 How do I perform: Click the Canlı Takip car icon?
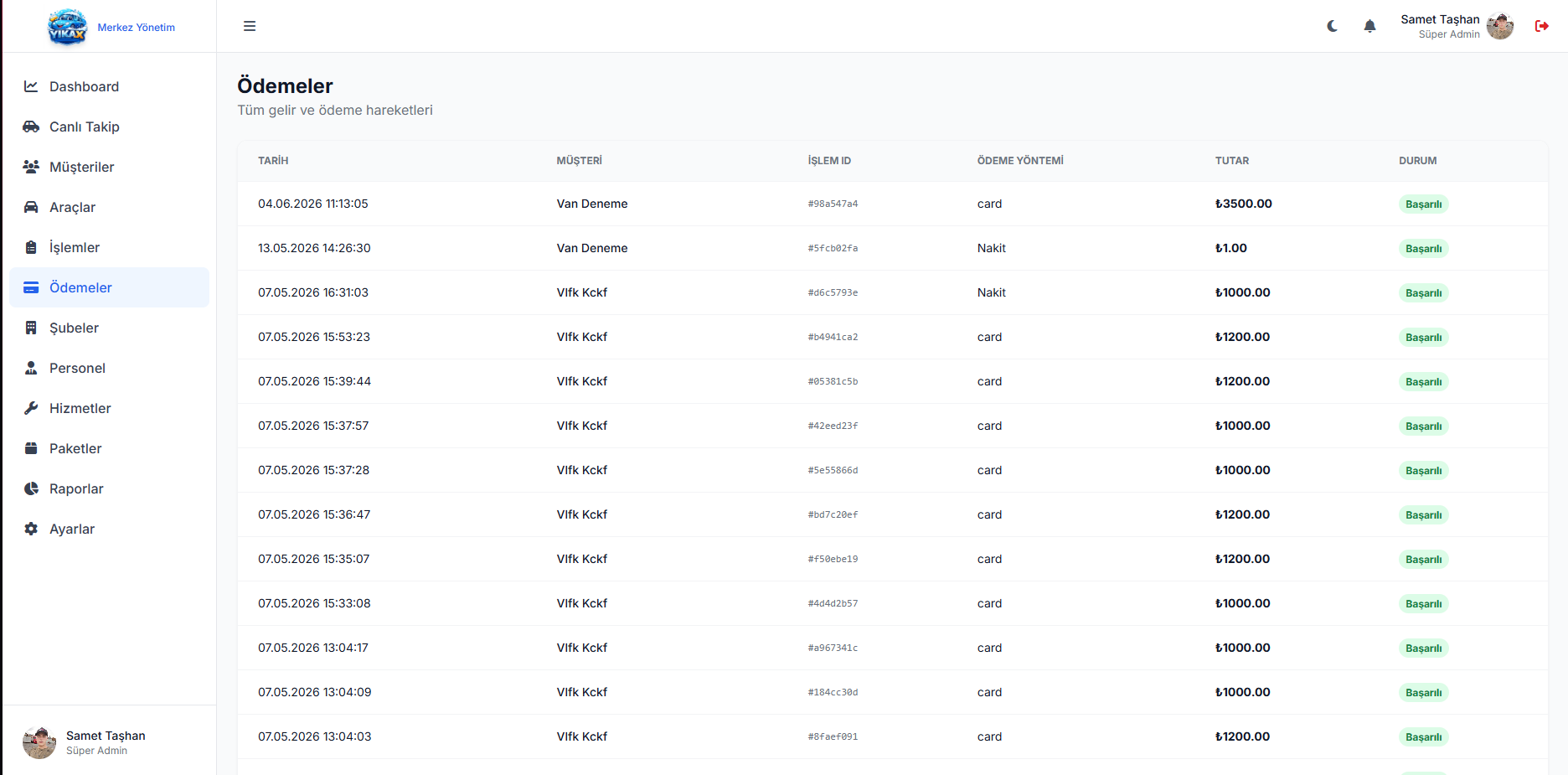pos(31,127)
